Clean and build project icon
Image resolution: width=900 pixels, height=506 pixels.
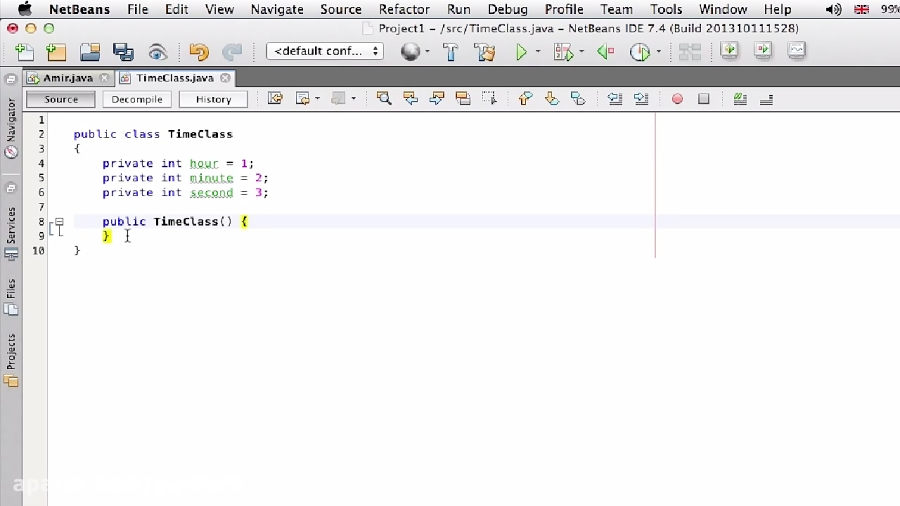pyautogui.click(x=484, y=52)
